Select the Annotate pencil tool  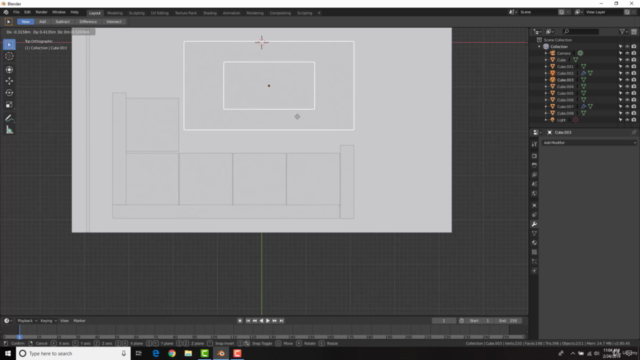tap(9, 118)
